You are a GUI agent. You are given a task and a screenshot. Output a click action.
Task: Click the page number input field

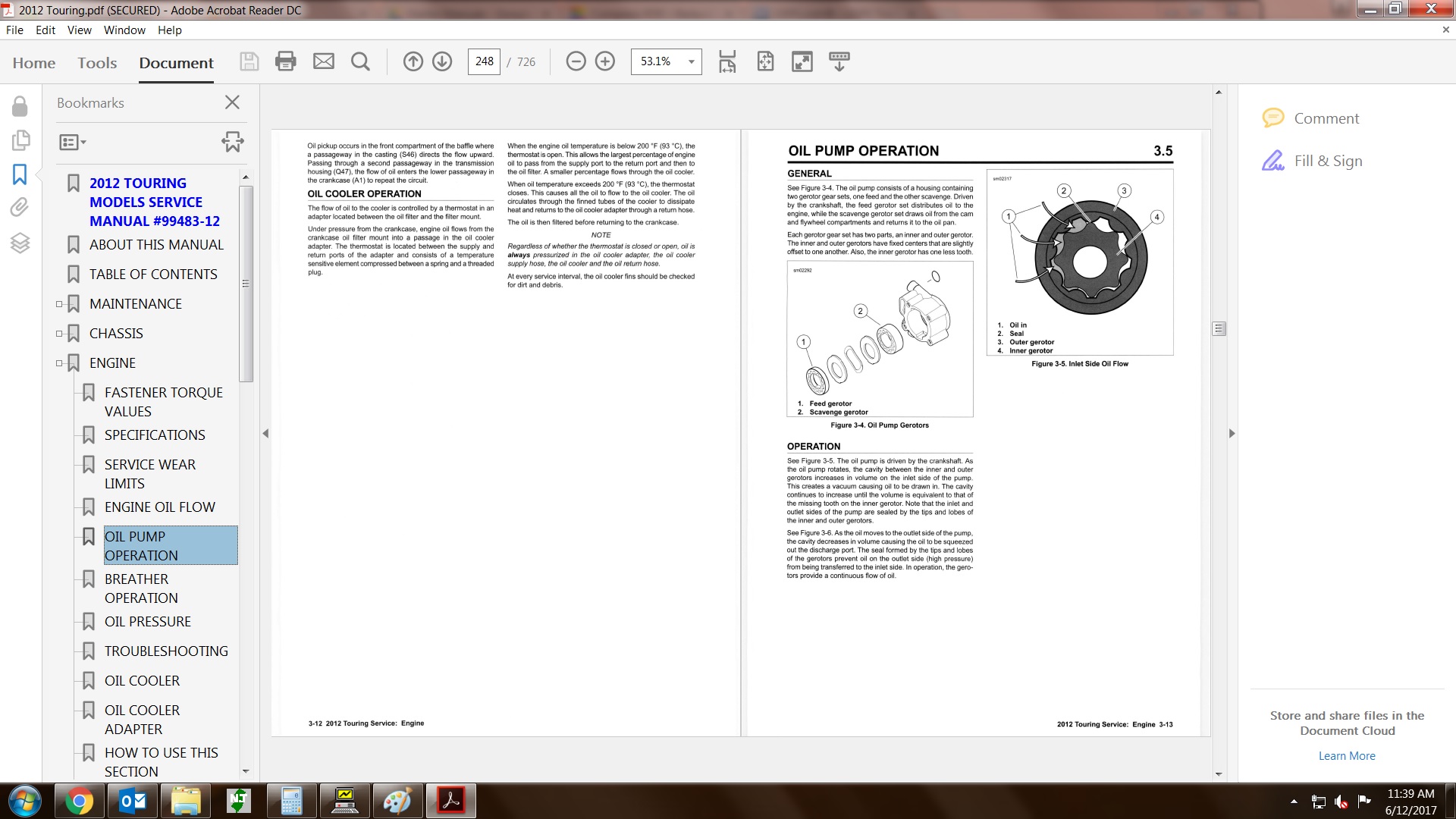[x=484, y=61]
